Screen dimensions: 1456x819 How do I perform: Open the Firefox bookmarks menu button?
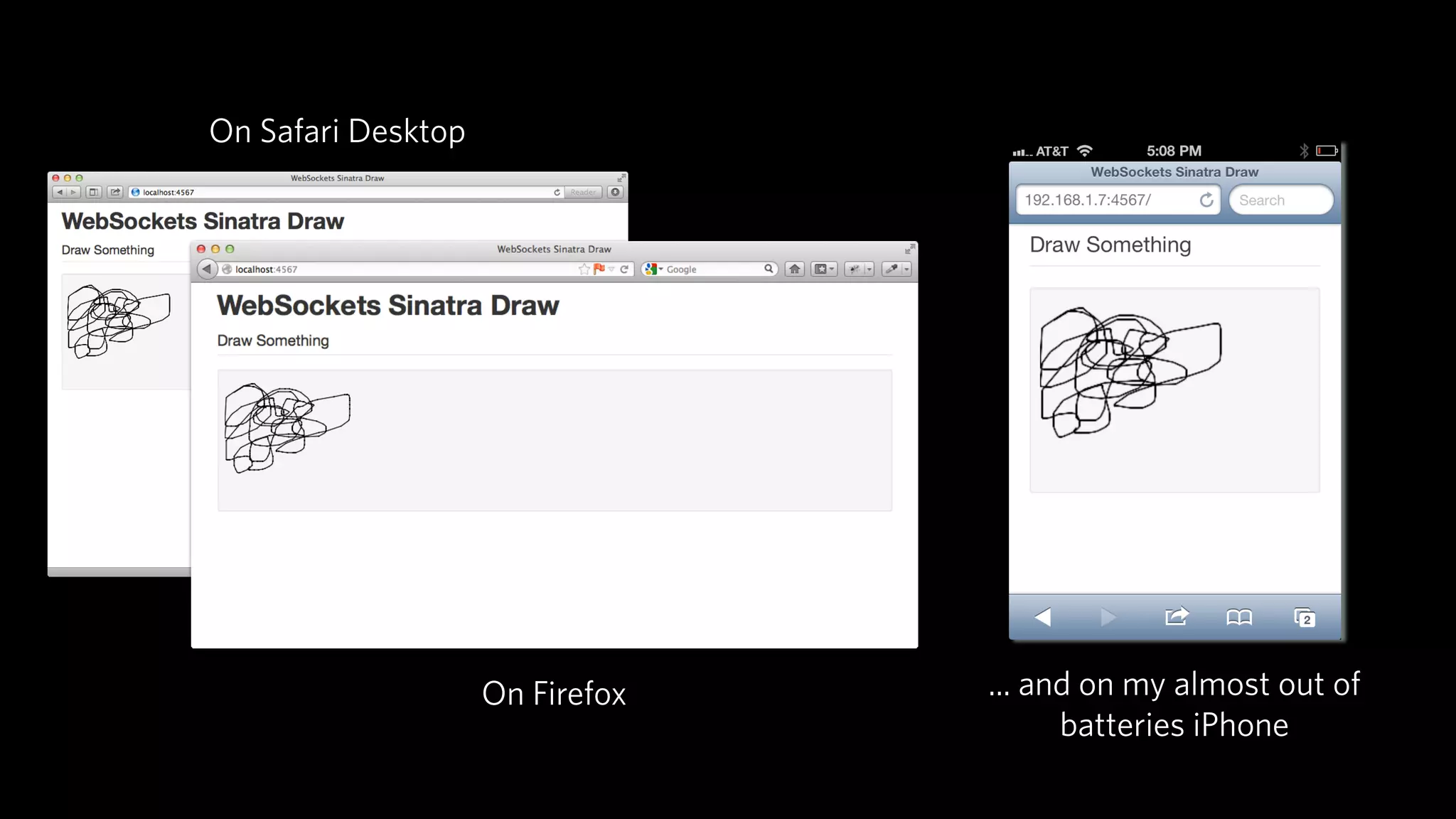(x=824, y=269)
